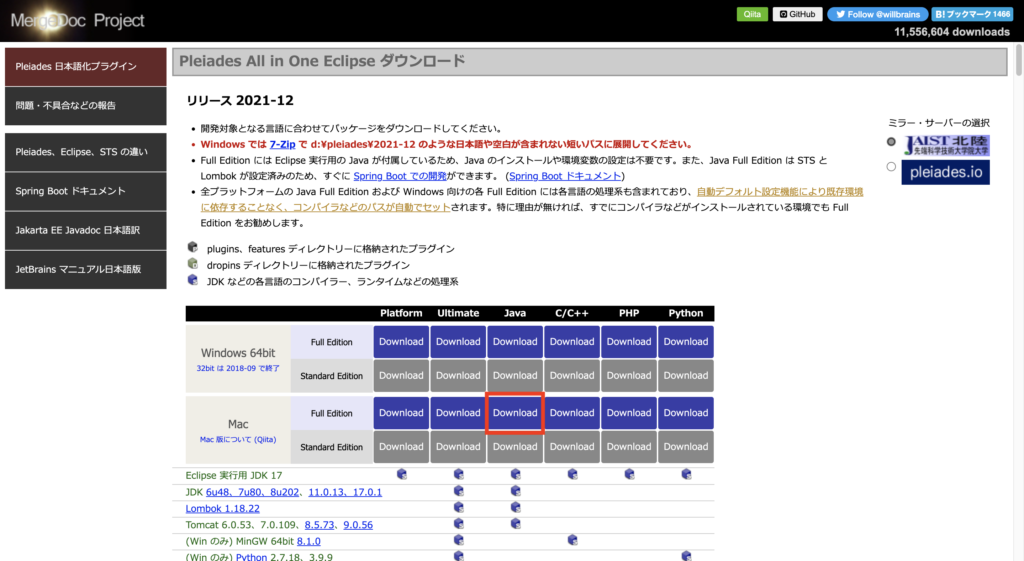Screen dimensions: 1024x561
Task: Click the pleiades.io mirror logo
Action: click(x=946, y=172)
